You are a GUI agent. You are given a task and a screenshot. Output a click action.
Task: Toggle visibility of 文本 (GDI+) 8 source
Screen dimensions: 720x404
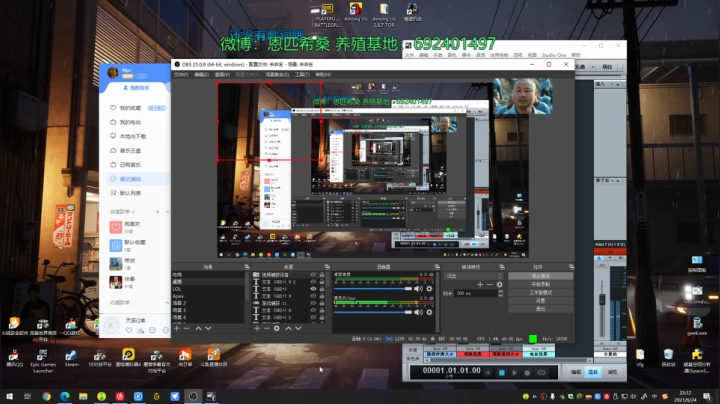[x=313, y=310]
